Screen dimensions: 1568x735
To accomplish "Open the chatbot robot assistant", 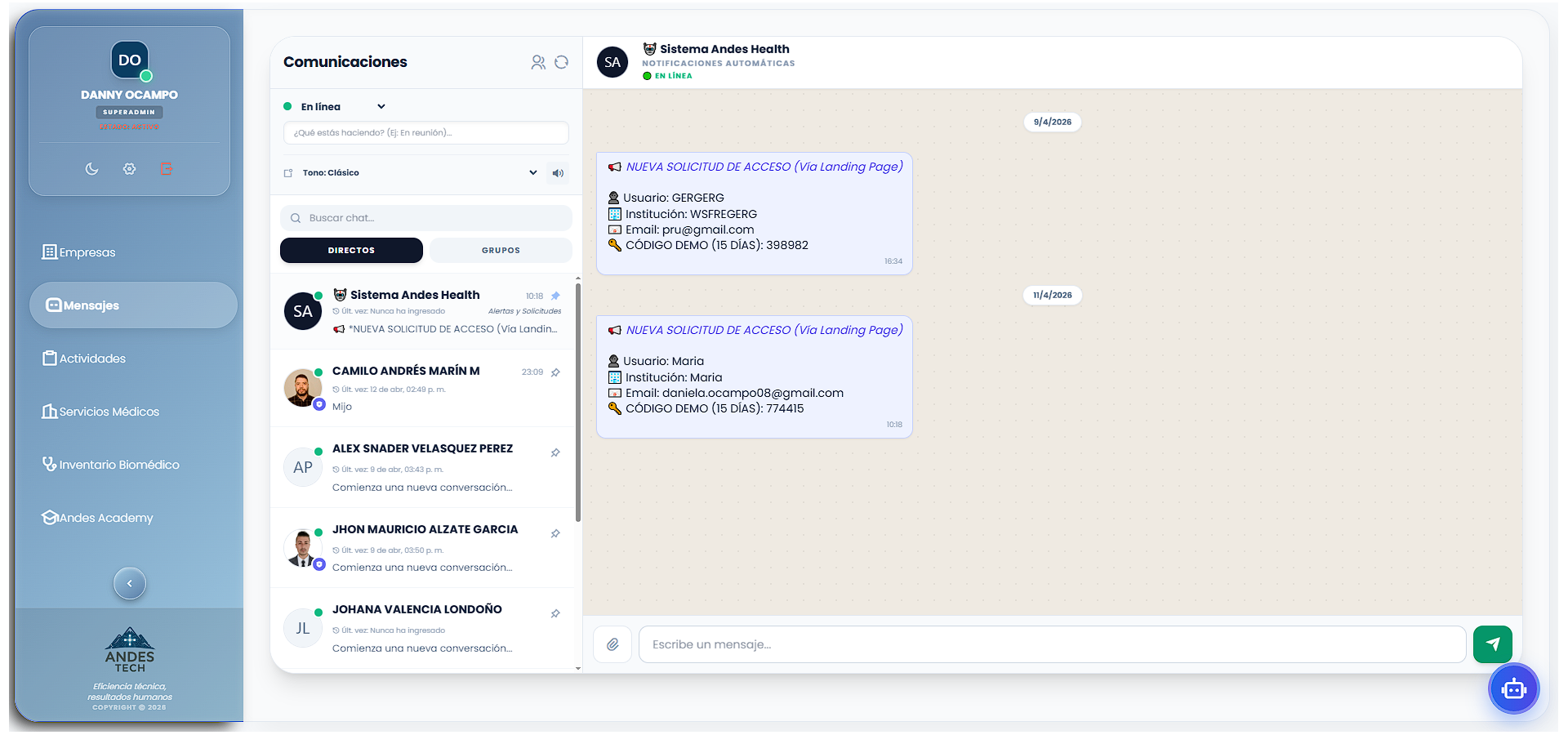I will [1513, 689].
